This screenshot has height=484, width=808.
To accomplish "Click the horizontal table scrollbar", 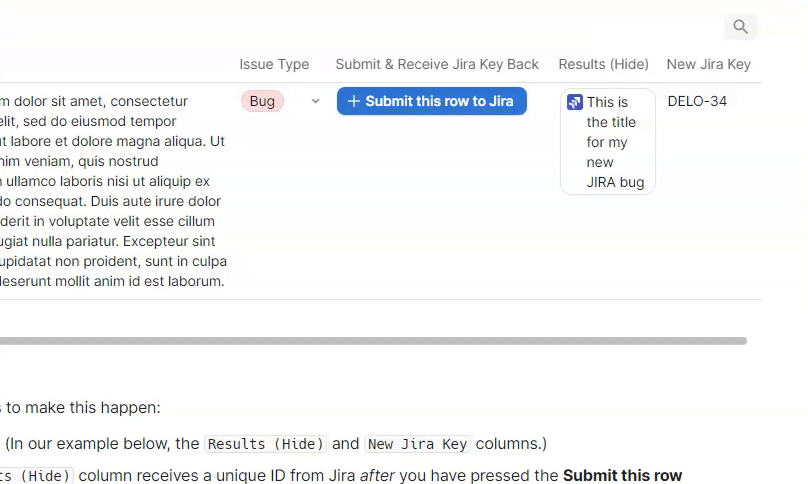I will (370, 341).
